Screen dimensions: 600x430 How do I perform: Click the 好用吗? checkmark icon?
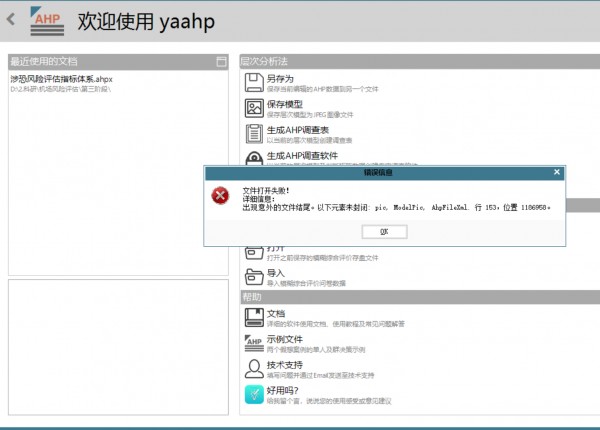pos(254,394)
